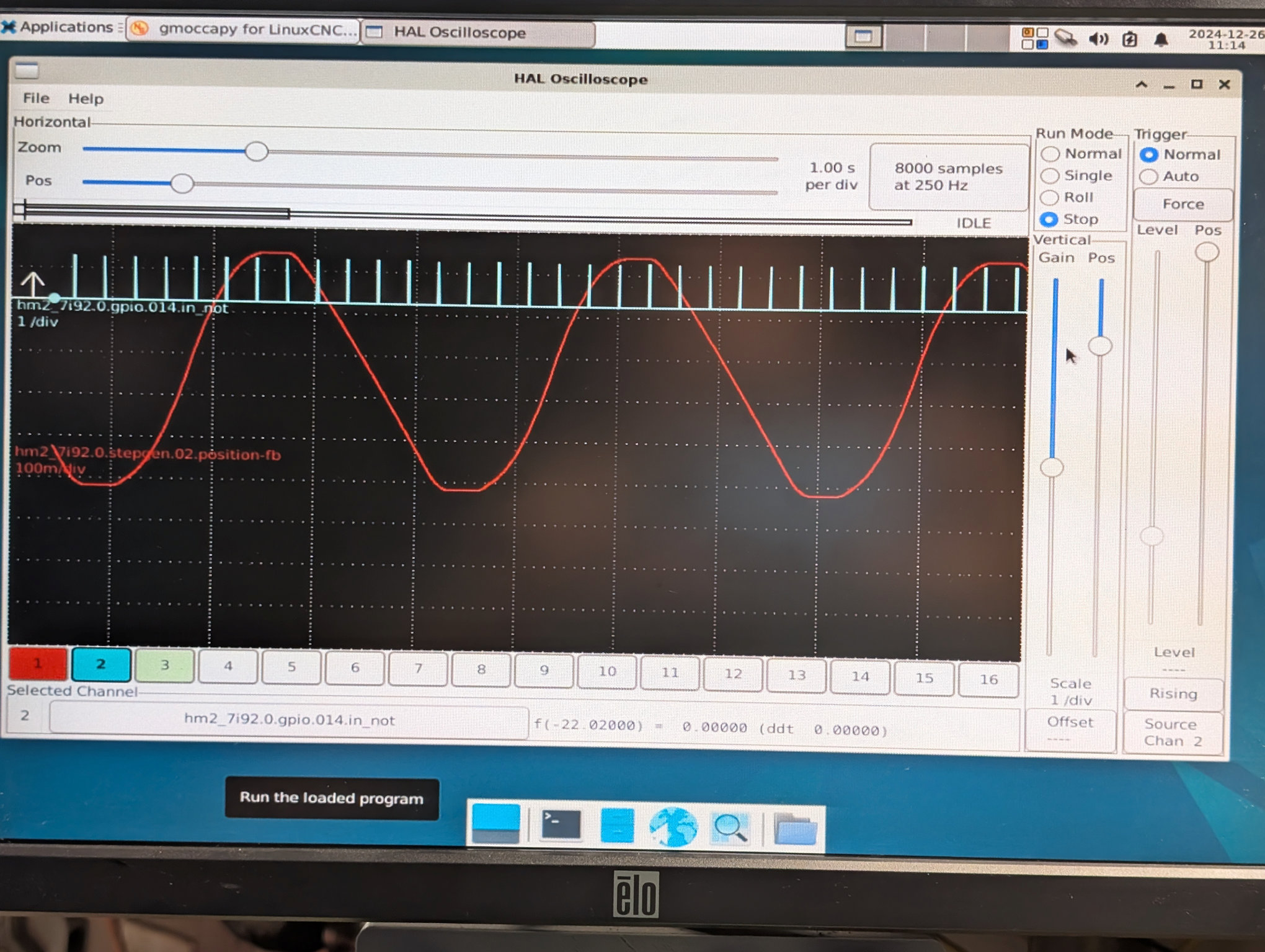
Task: Select channel 5 button
Action: [x=291, y=668]
